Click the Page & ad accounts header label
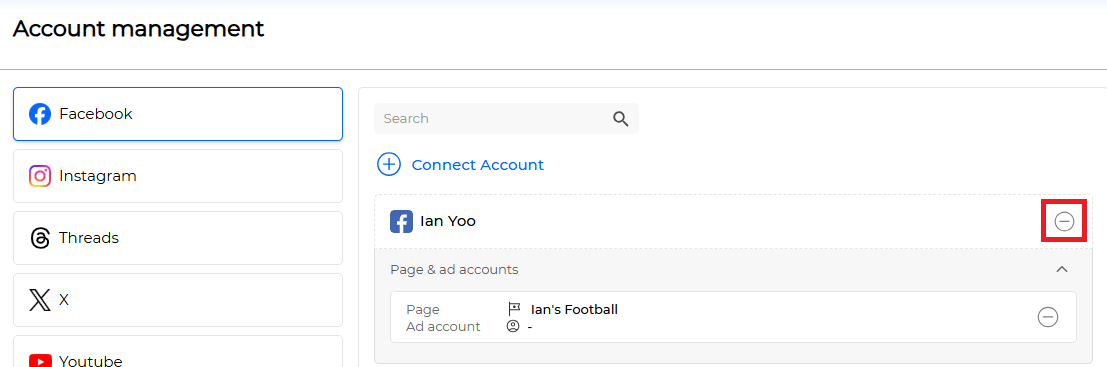The image size is (1107, 367). point(455,270)
